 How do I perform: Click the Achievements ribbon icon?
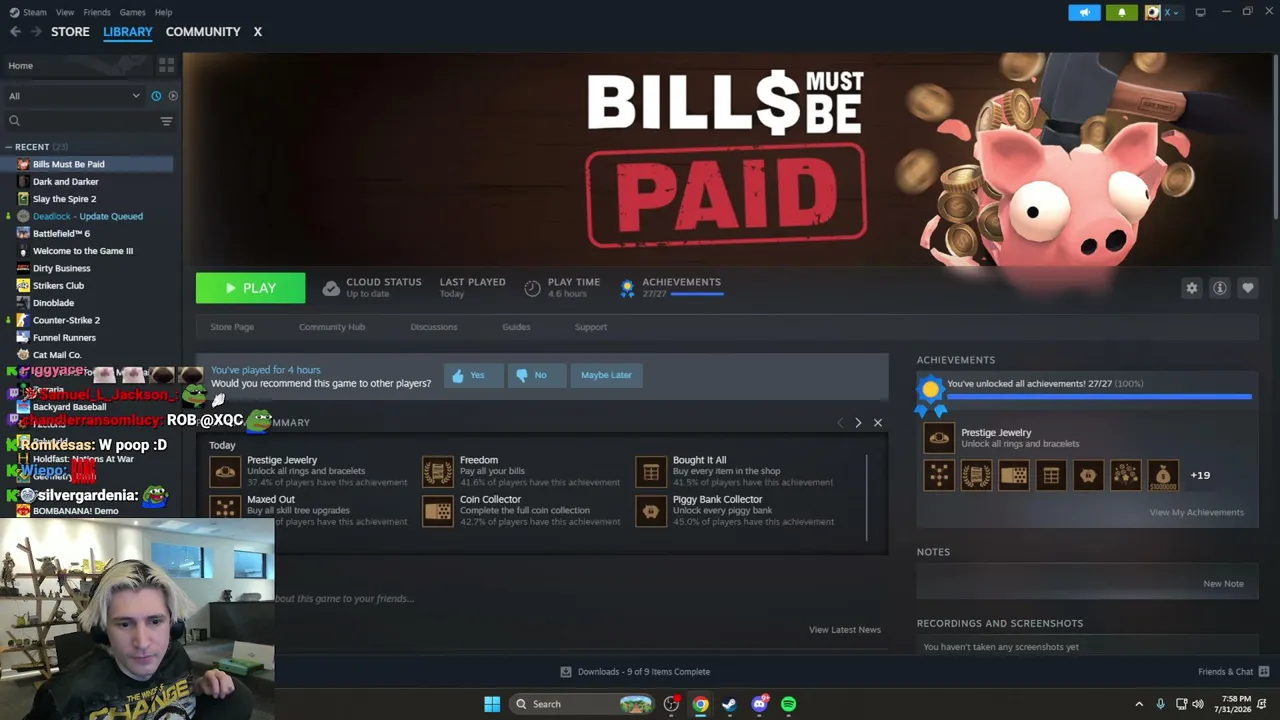tap(627, 288)
